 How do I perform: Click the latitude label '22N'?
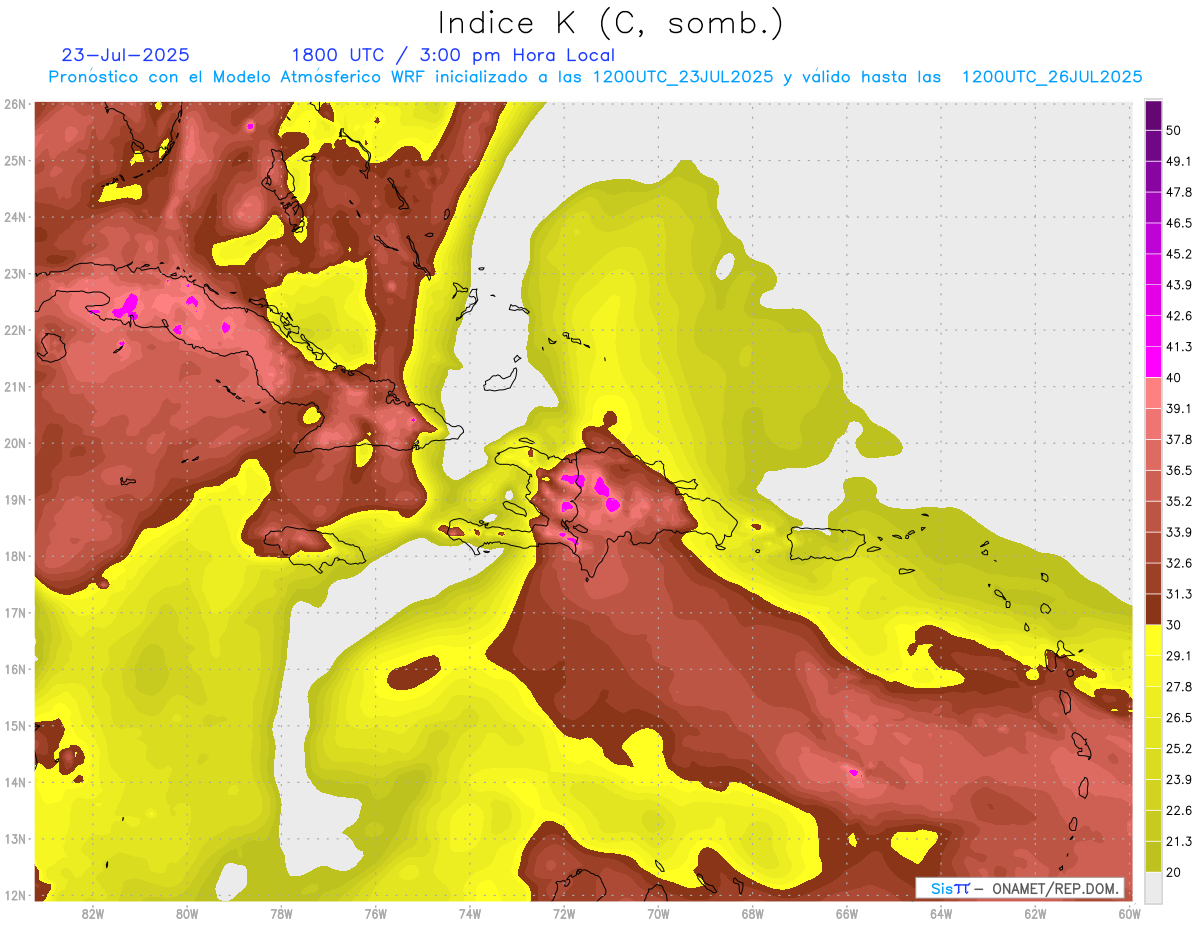pos(14,330)
